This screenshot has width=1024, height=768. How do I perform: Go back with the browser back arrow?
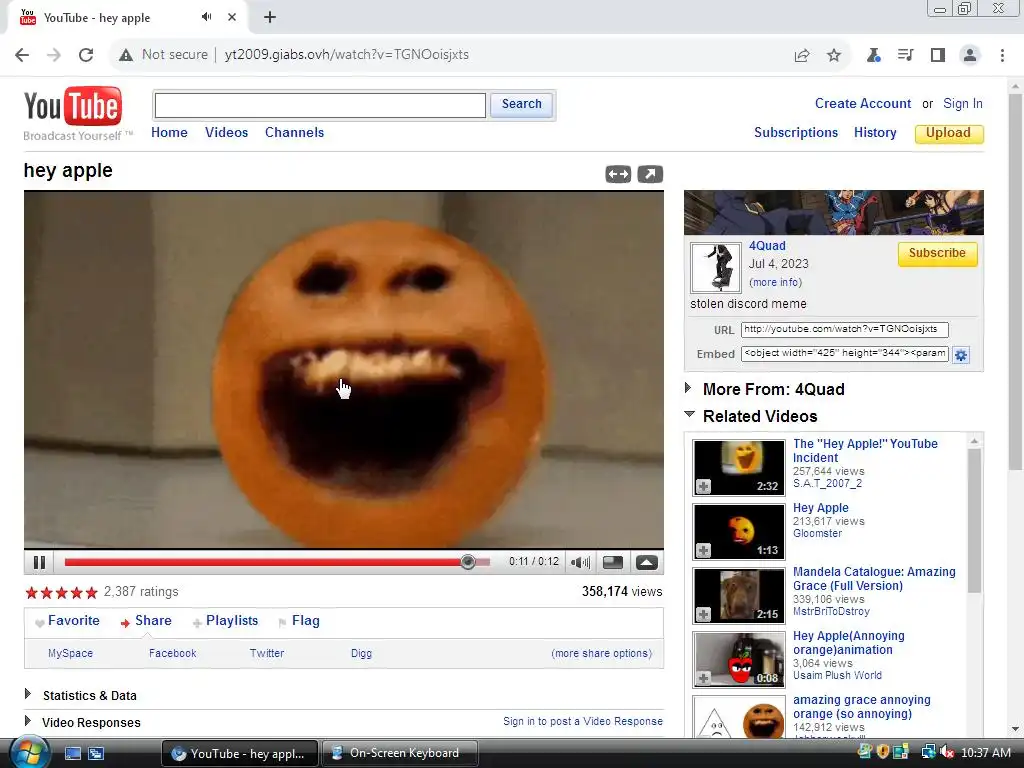point(22,55)
